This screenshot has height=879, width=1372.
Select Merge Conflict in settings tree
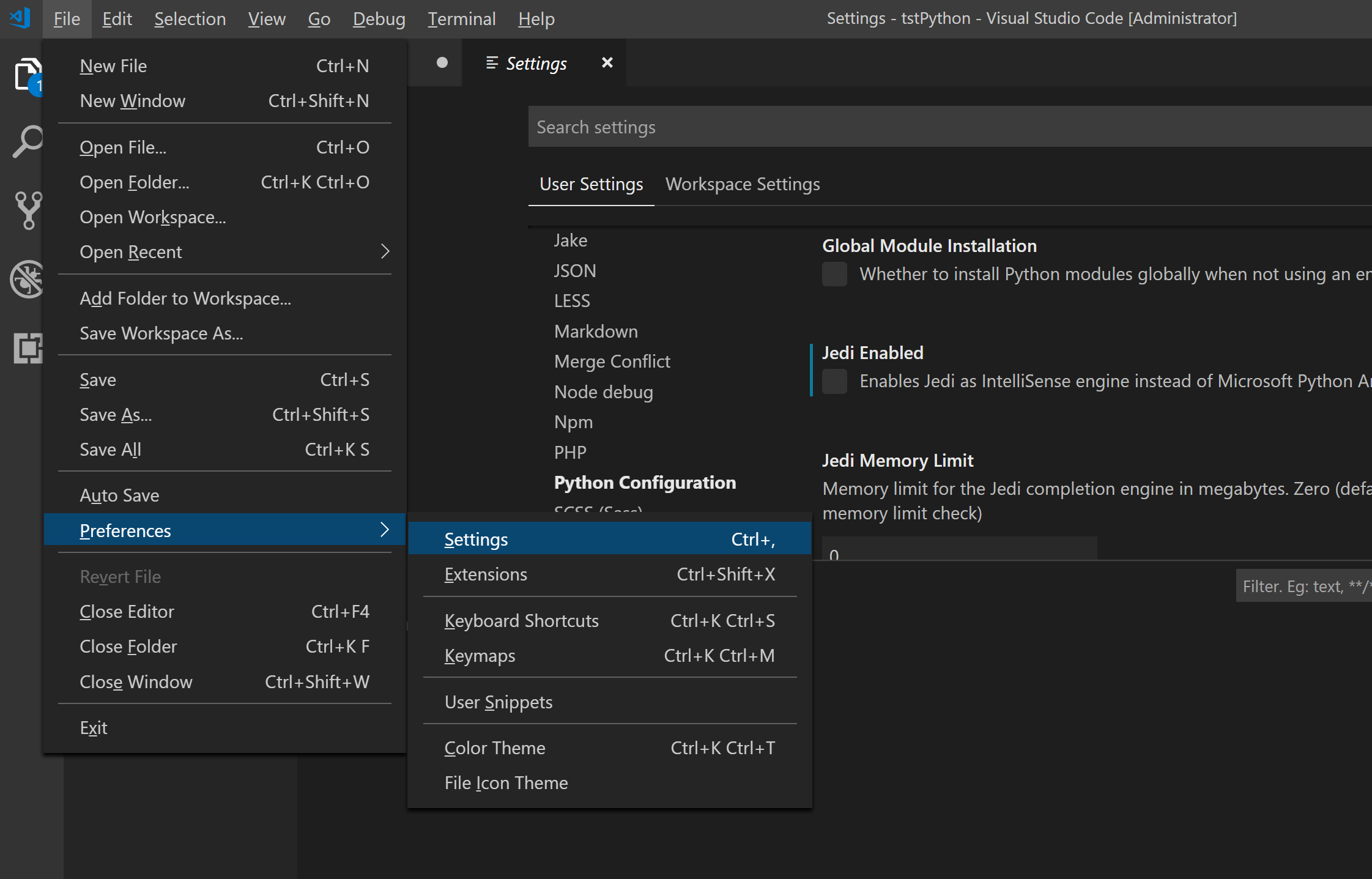pos(612,362)
